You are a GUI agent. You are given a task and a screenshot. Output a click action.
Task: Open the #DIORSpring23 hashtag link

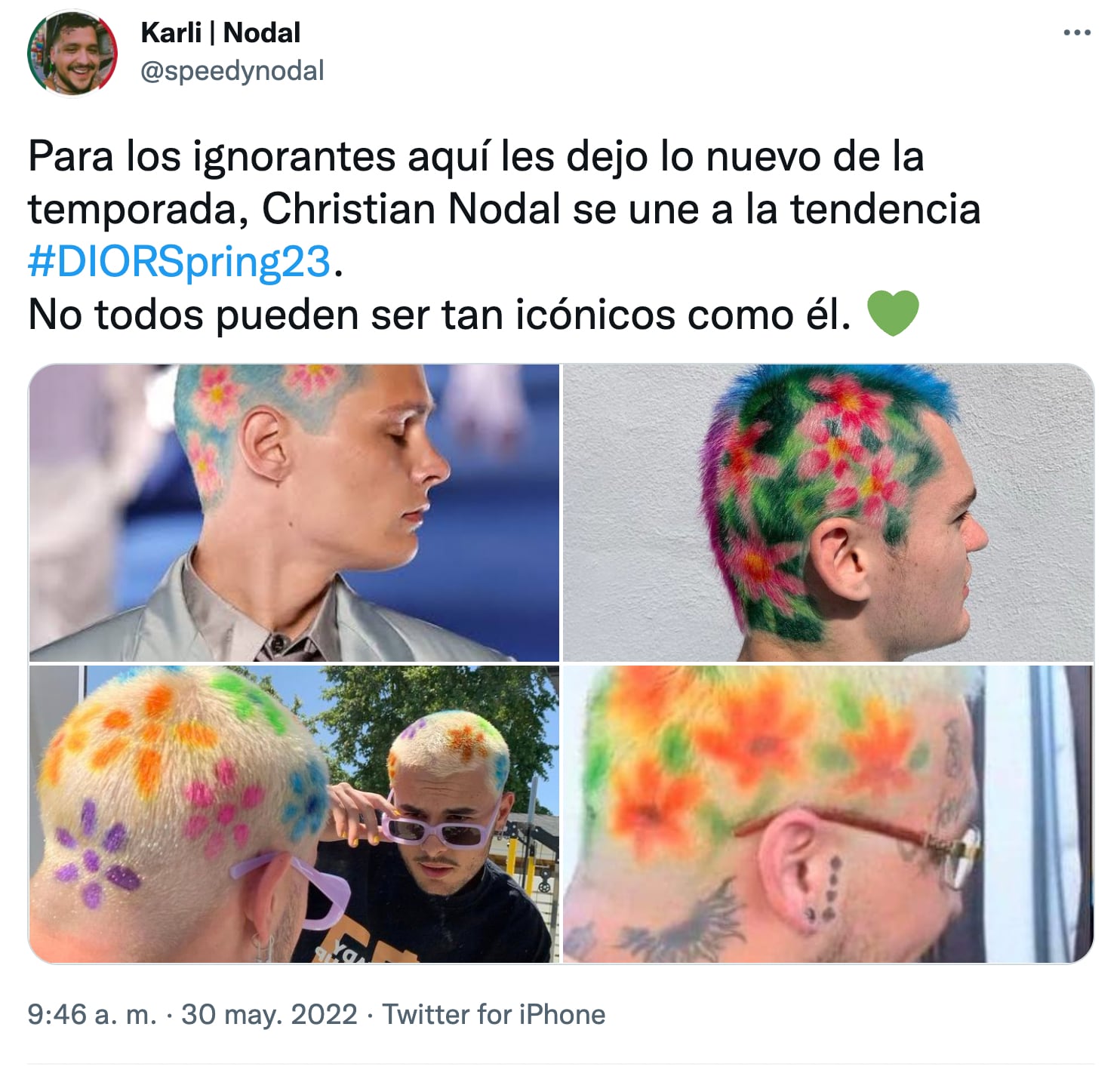click(180, 262)
